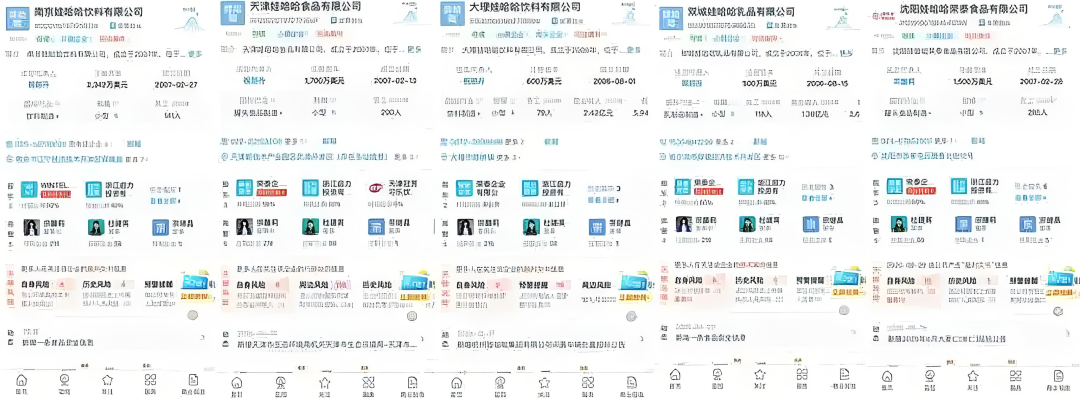Open document icon in 沈阳娃哈哈荣泰食品 bottom bar
Viewport: 1080px width, 401px height.
[x=1059, y=376]
